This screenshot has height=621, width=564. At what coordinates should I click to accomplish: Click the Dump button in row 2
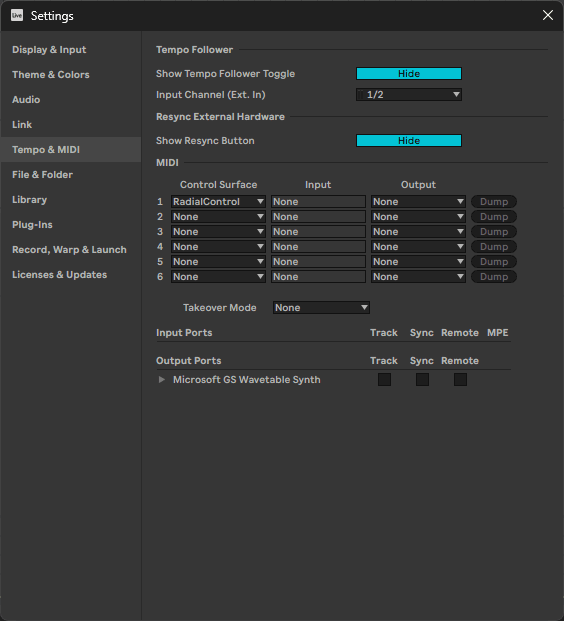494,217
